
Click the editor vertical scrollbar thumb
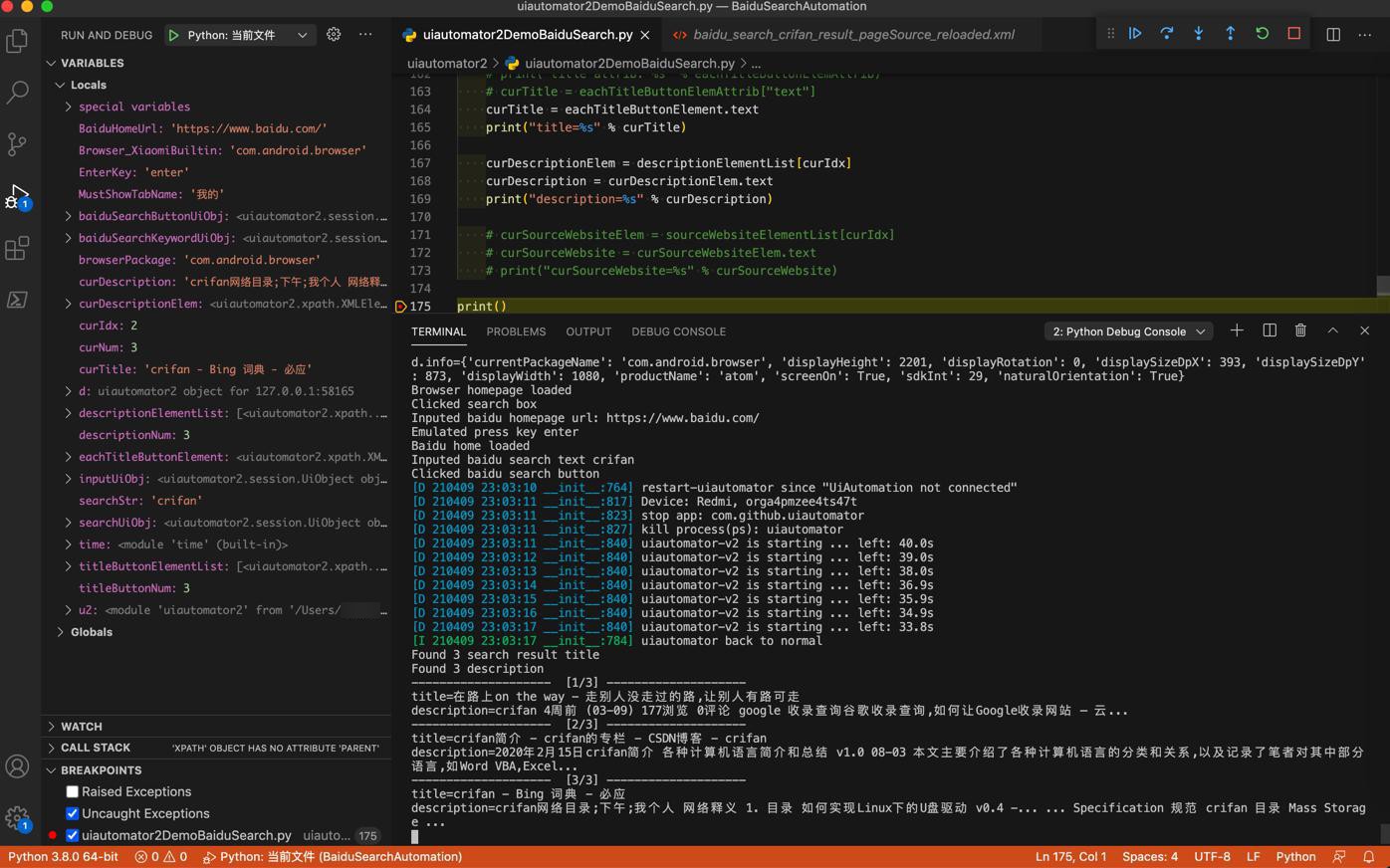click(1382, 285)
